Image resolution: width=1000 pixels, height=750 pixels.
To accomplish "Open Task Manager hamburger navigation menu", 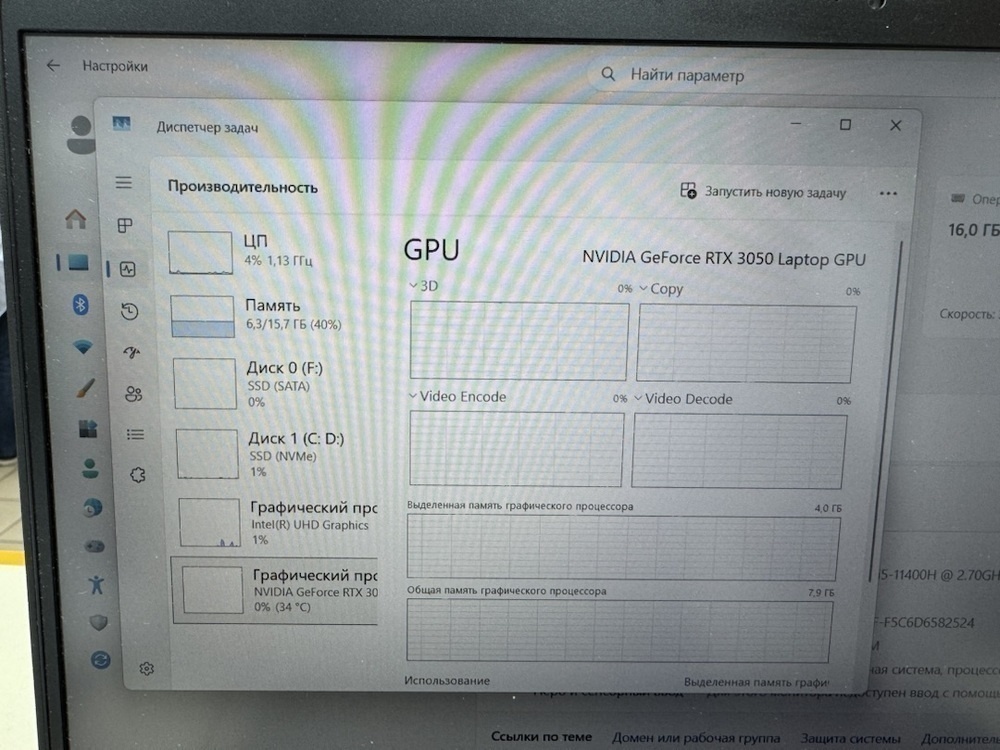I will (x=124, y=183).
